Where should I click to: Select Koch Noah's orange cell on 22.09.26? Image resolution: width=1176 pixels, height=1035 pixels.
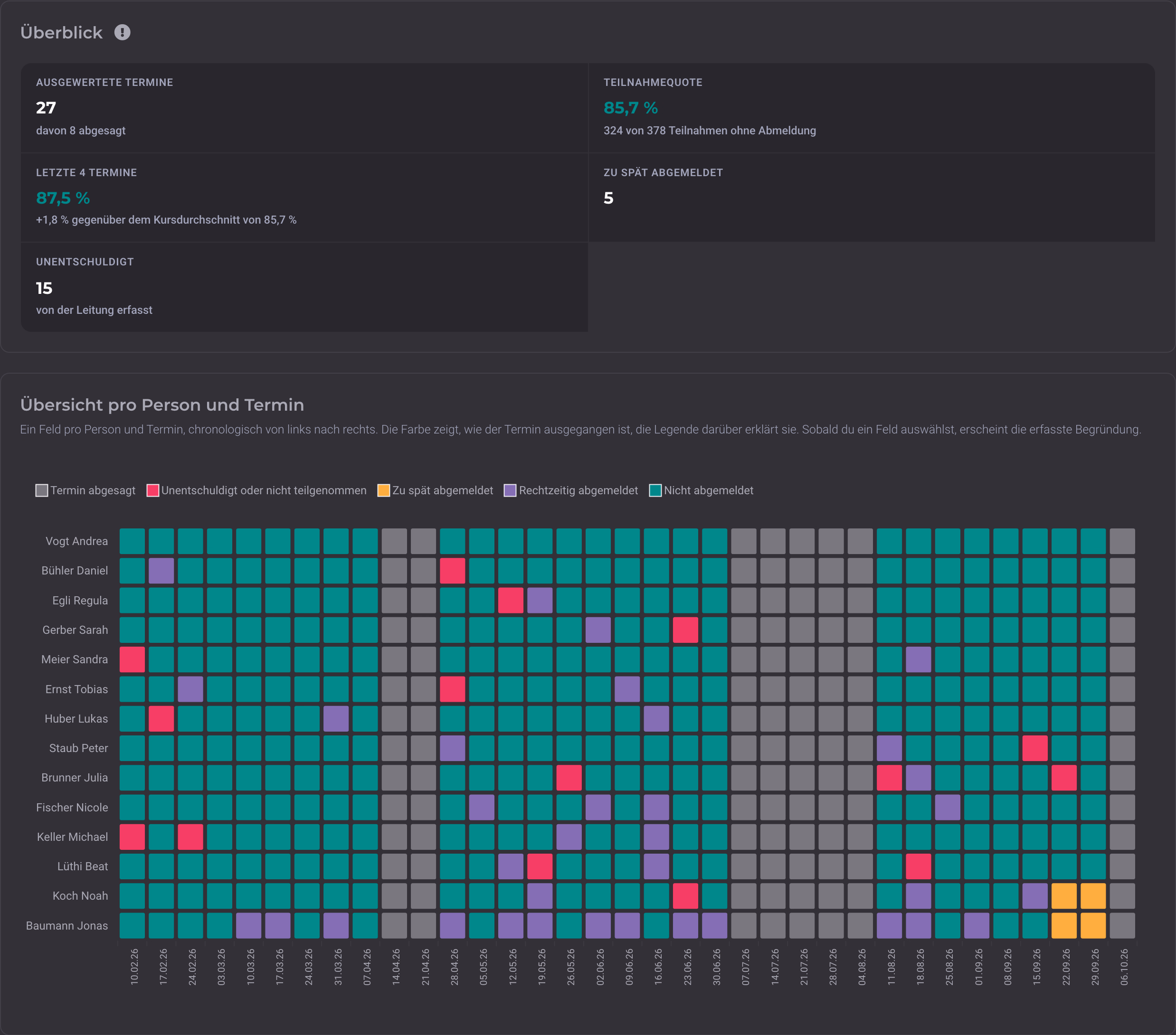pyautogui.click(x=1064, y=896)
